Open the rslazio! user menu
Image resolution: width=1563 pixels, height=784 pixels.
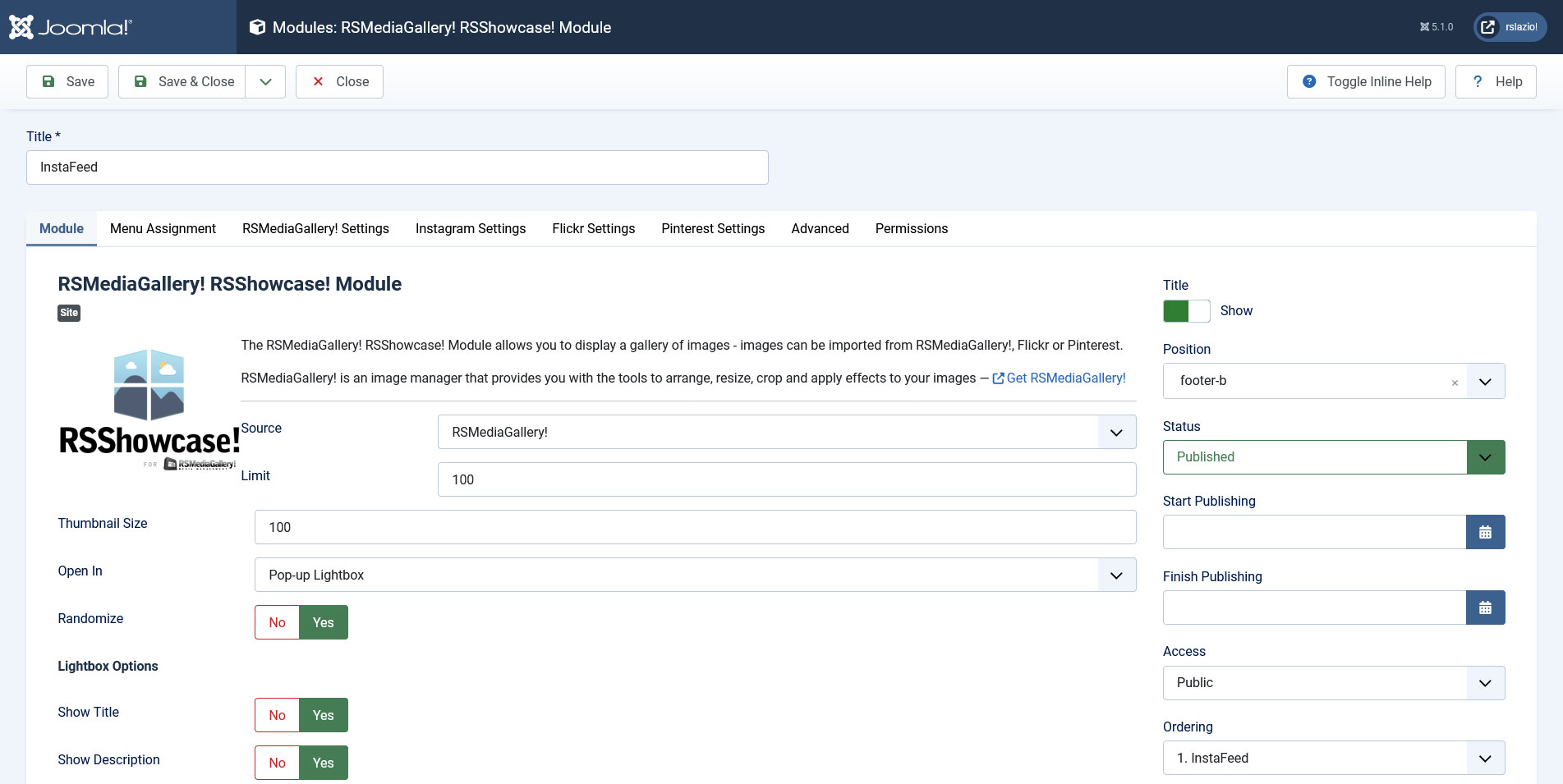tap(1510, 27)
